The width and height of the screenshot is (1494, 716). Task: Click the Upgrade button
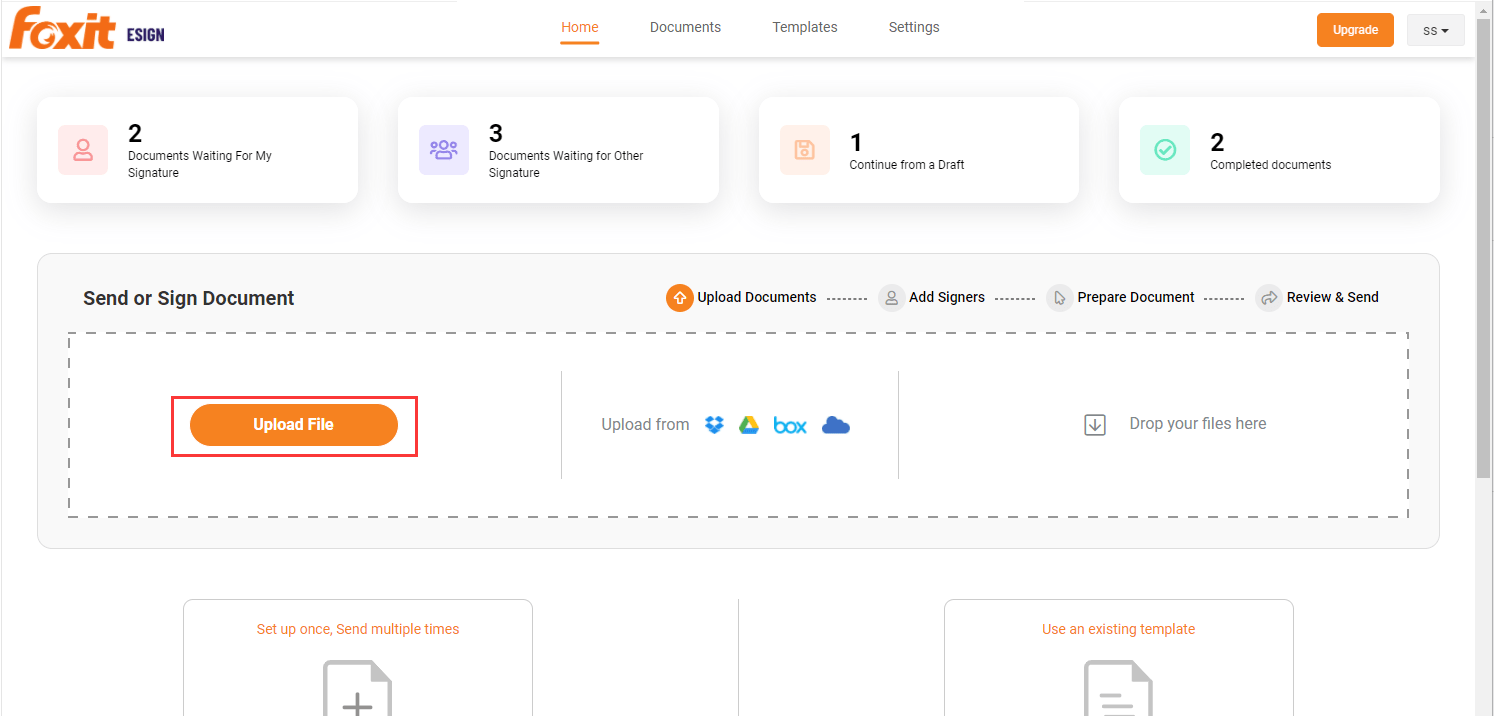[1355, 29]
